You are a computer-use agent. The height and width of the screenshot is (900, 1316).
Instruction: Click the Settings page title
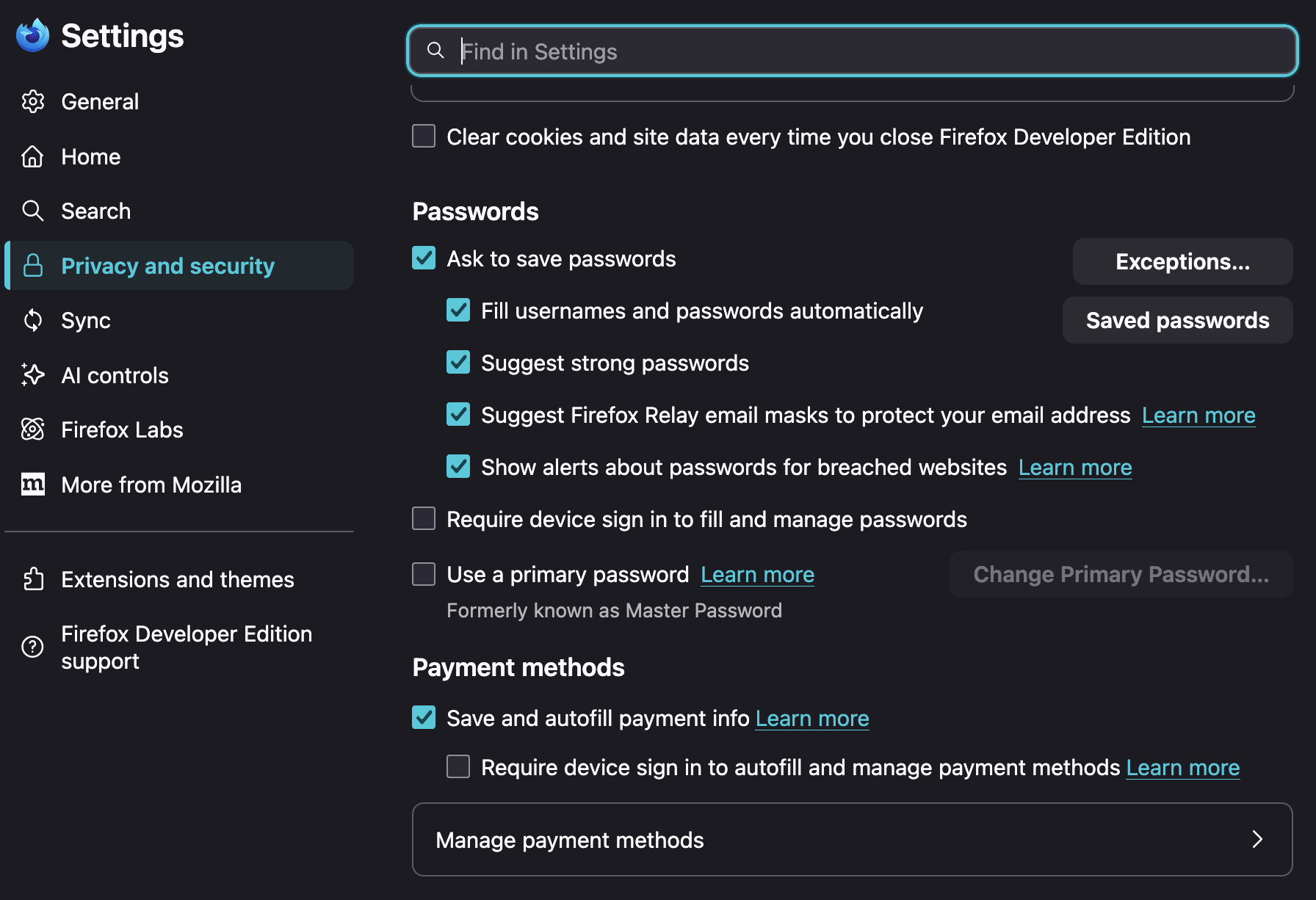click(x=123, y=35)
